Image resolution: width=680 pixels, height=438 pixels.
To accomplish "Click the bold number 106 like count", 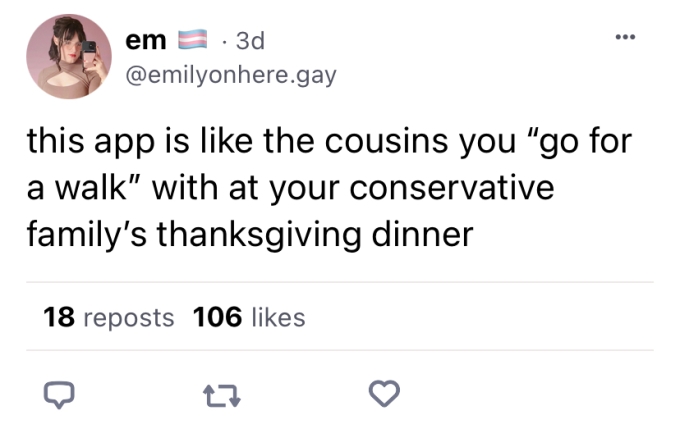I will coord(217,318).
